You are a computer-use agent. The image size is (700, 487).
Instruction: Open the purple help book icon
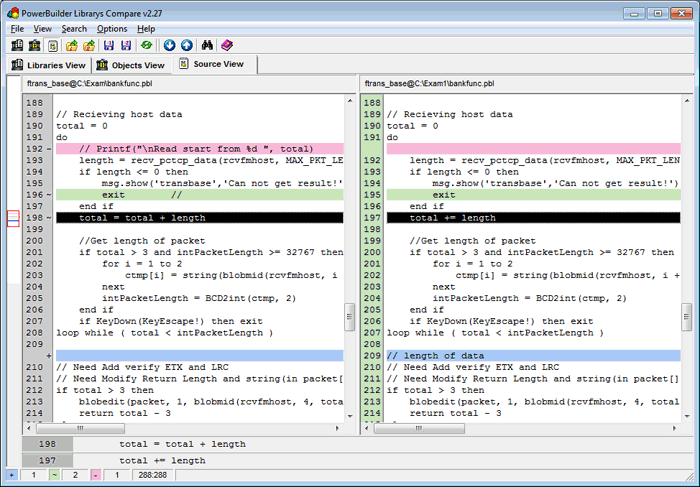coord(227,46)
